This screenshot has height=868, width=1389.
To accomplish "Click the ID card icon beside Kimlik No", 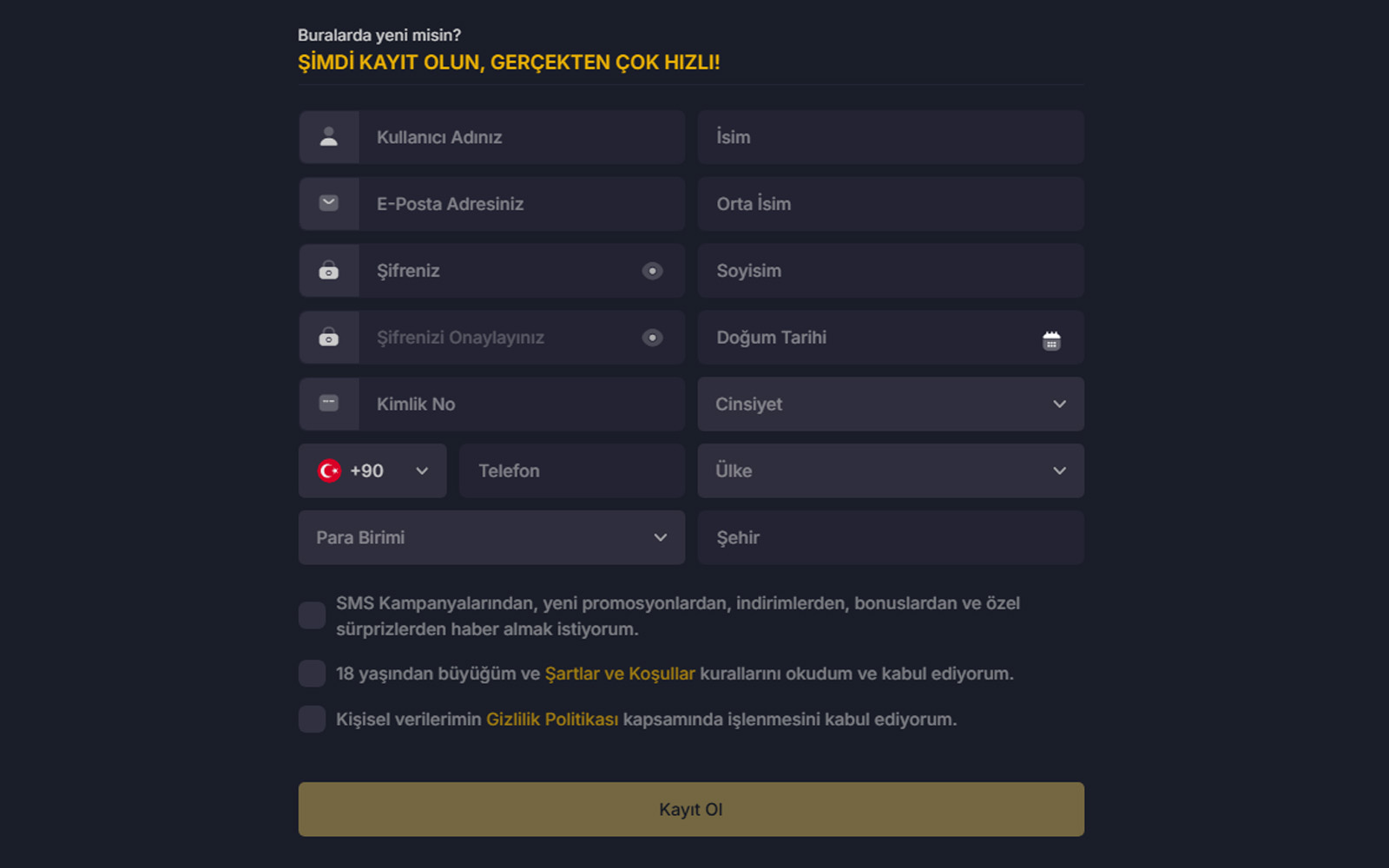I will (329, 404).
